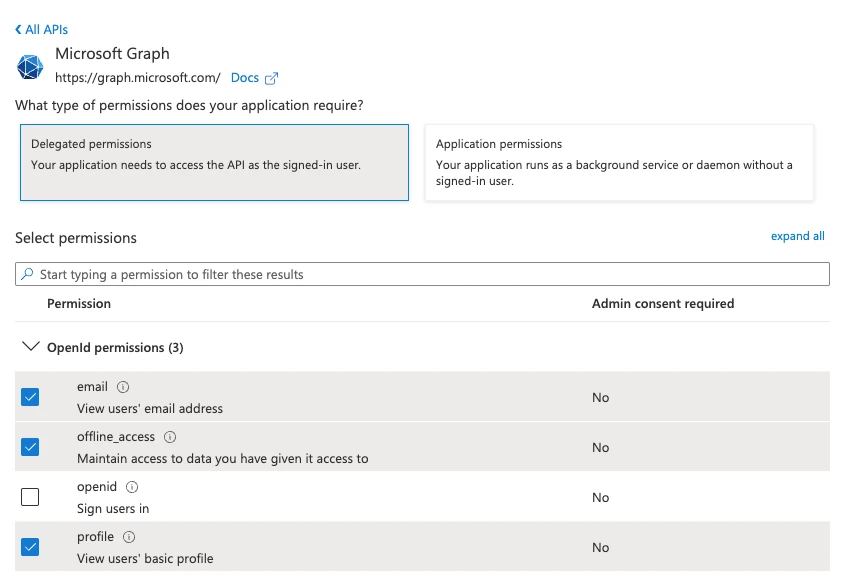Click the external link icon beside Docs
The image size is (843, 583).
(x=272, y=79)
